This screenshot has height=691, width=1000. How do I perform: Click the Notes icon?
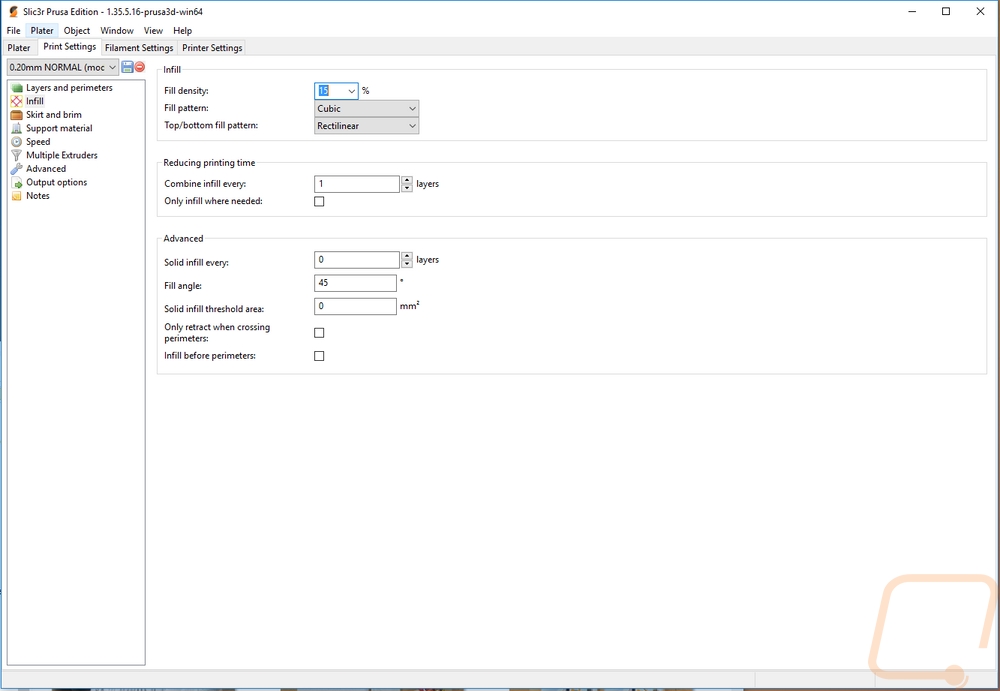click(17, 196)
